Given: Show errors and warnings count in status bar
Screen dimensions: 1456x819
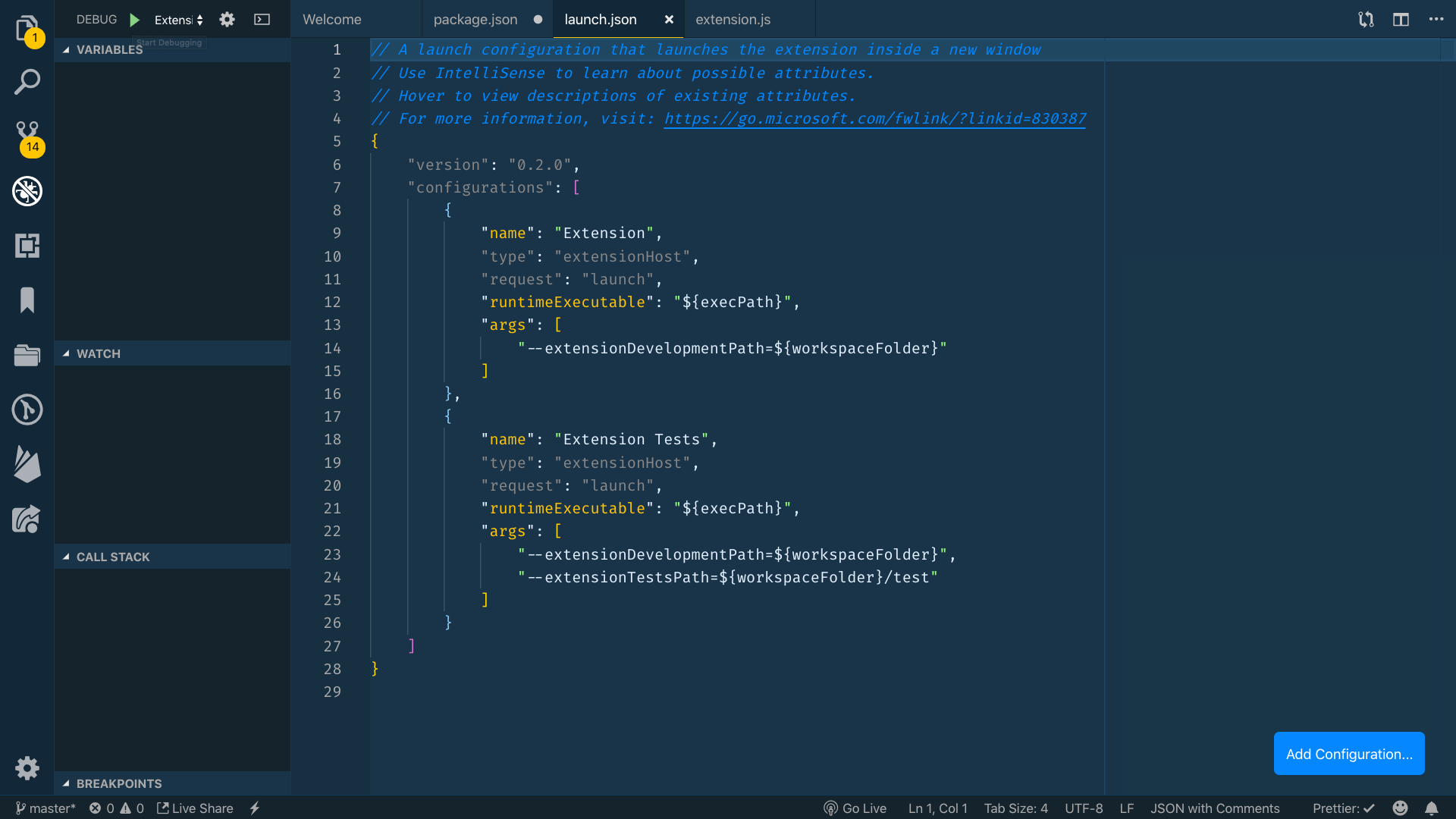Looking at the screenshot, I should (x=116, y=808).
